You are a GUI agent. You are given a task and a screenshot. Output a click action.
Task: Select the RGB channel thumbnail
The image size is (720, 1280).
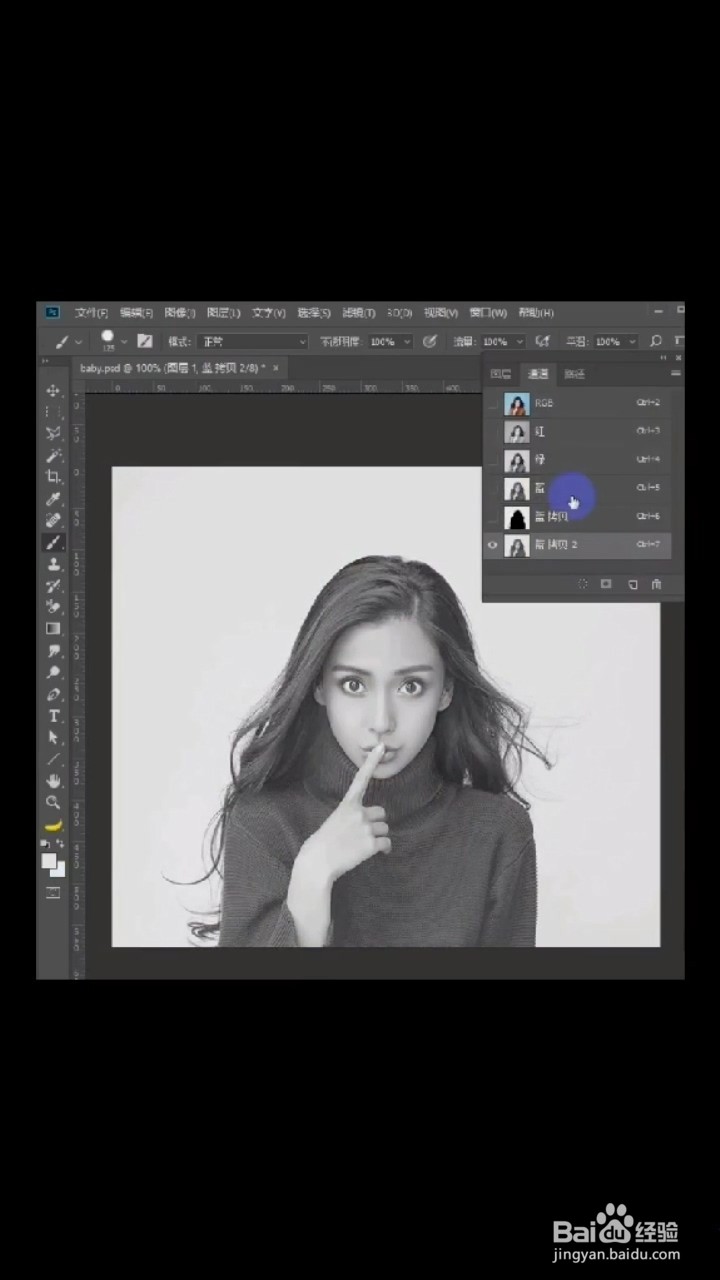click(517, 403)
